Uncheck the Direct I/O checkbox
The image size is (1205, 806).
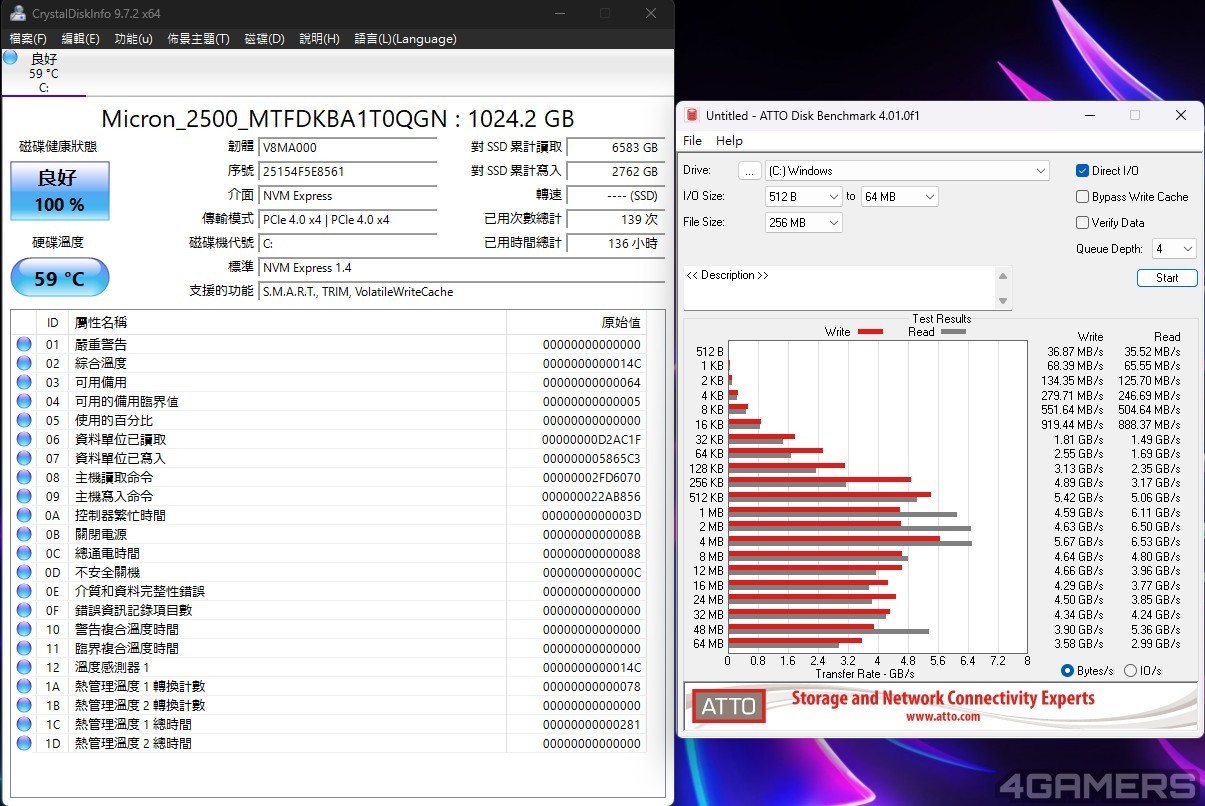coord(1082,171)
